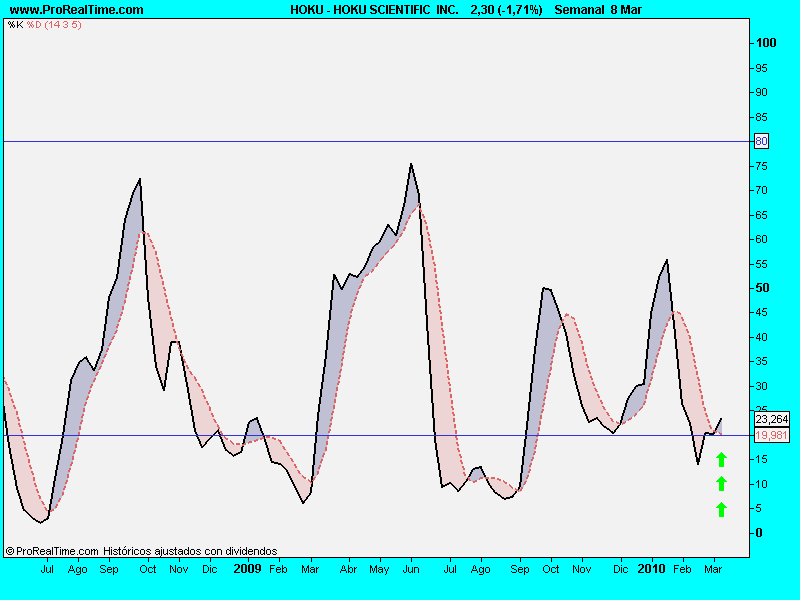Select the %K indicator legend label
The height and width of the screenshot is (600, 800).
click(x=15, y=24)
